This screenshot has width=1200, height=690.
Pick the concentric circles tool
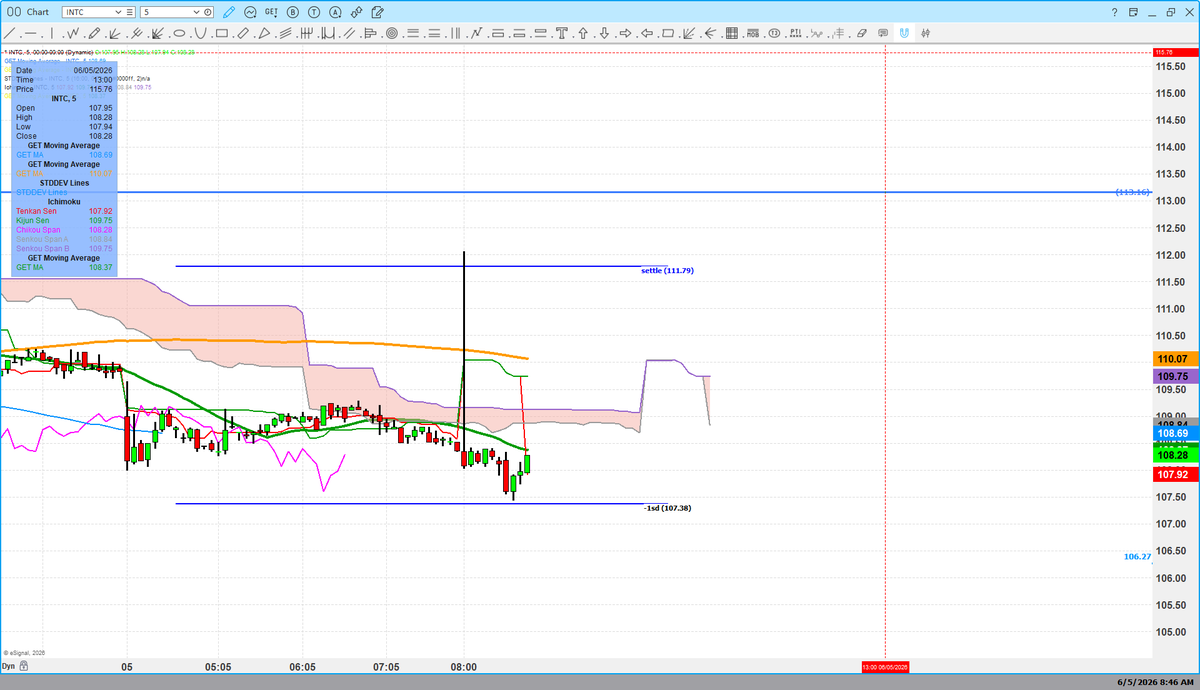point(392,33)
